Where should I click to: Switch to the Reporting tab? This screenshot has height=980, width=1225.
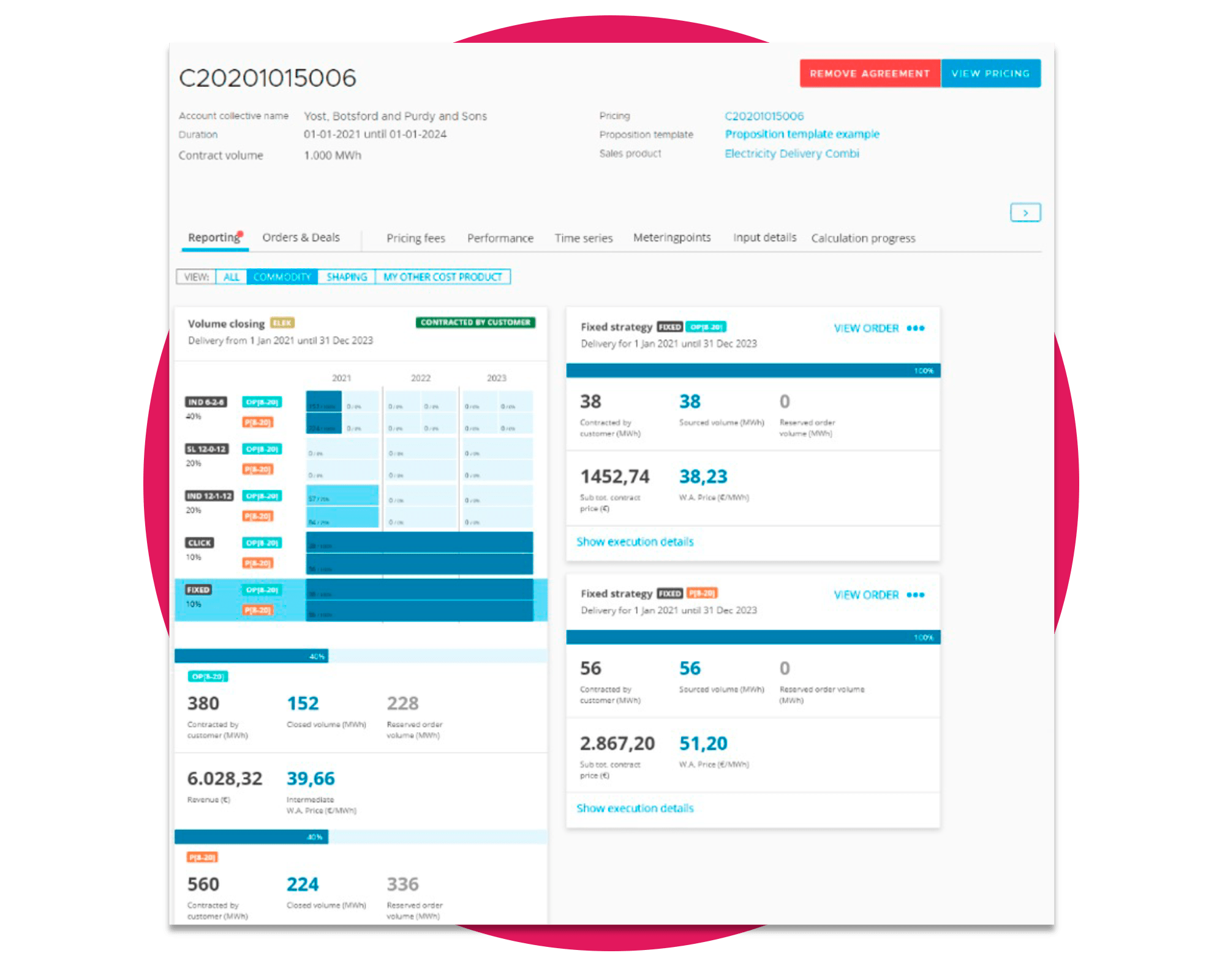coord(214,238)
